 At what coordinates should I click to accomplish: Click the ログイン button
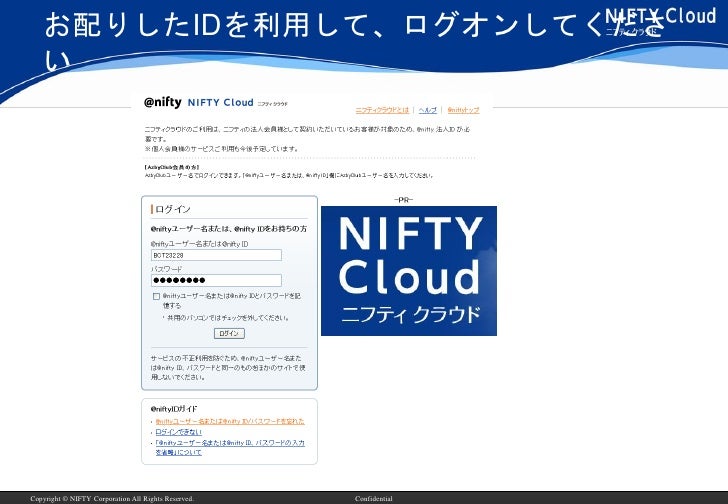[229, 333]
